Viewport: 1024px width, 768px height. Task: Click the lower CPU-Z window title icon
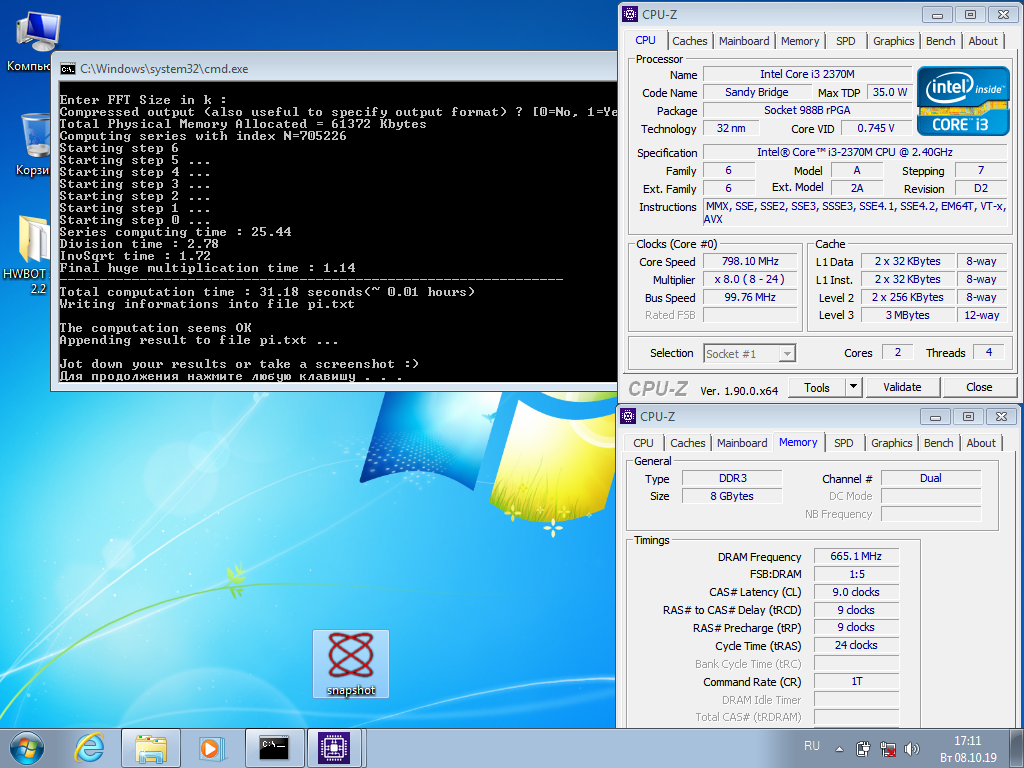click(628, 416)
